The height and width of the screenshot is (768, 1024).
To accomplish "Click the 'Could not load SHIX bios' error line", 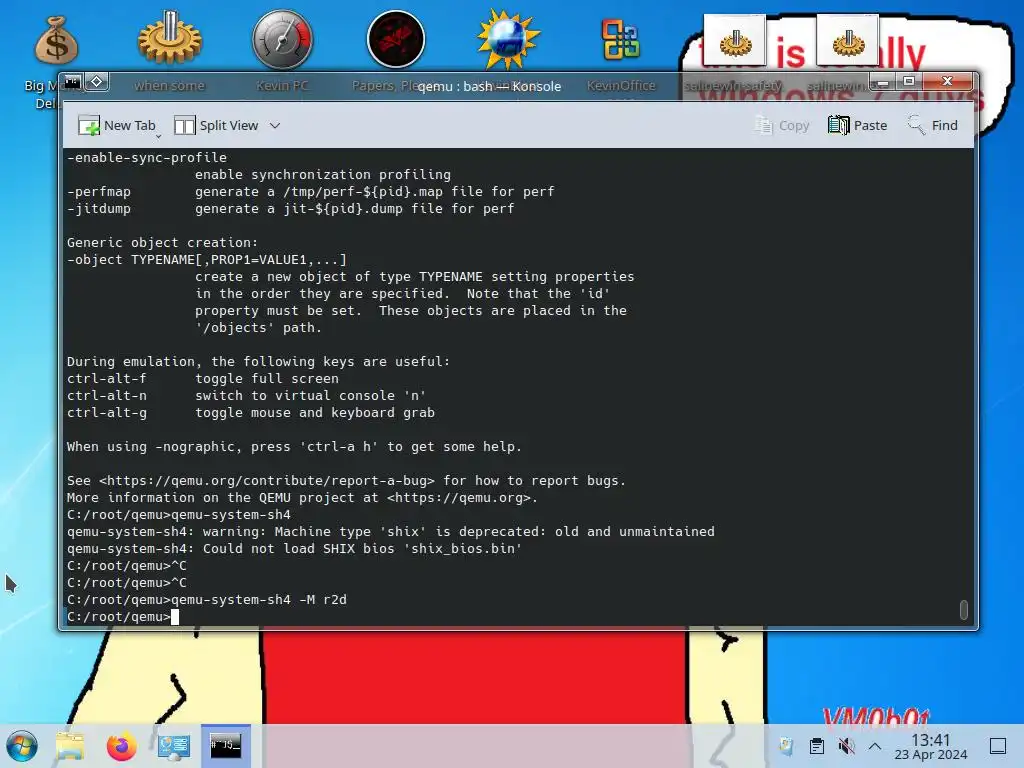I will [295, 549].
